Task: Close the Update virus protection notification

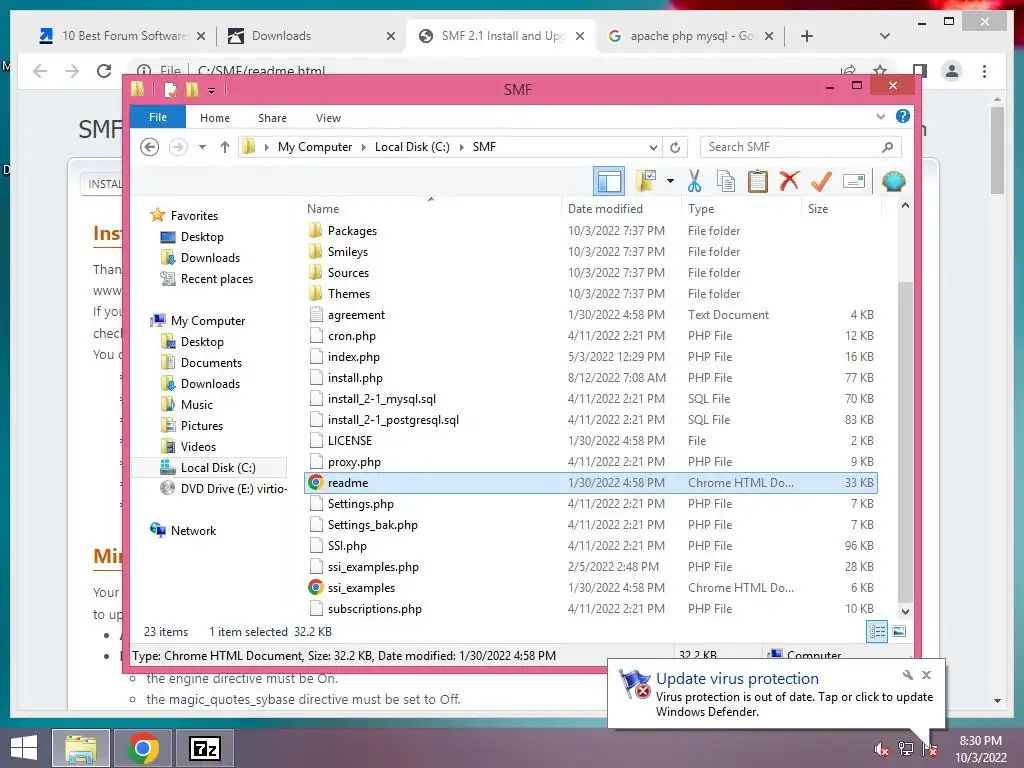Action: [x=926, y=675]
